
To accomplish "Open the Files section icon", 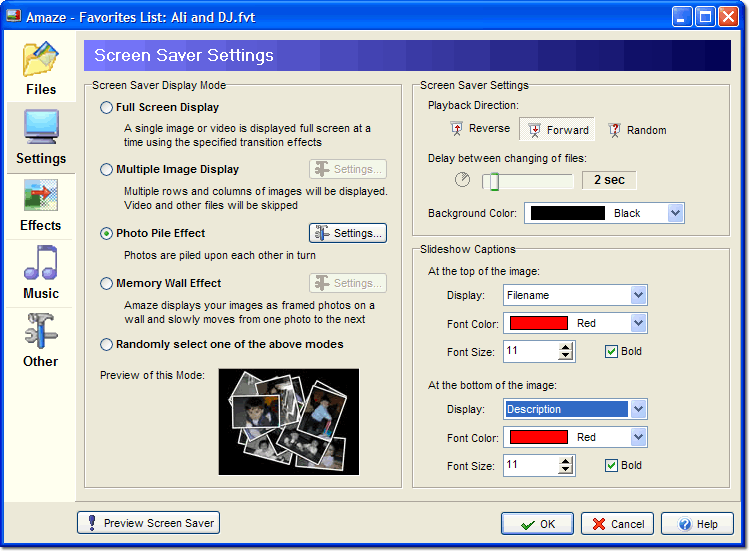I will [40, 59].
